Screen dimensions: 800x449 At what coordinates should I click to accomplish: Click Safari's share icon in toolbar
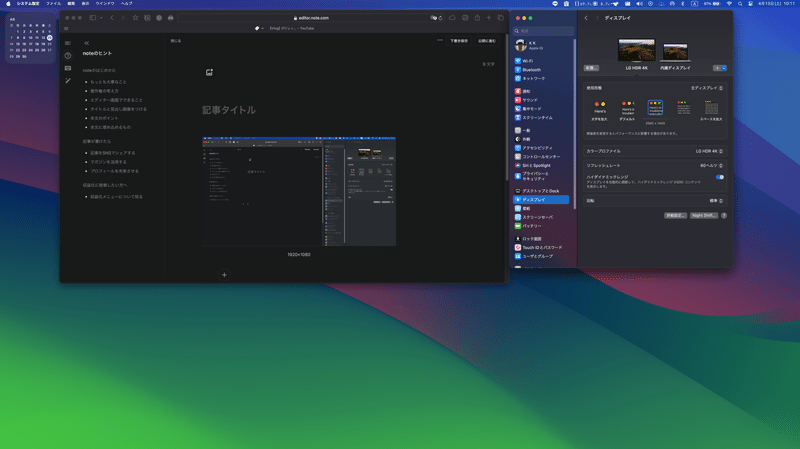[x=477, y=18]
